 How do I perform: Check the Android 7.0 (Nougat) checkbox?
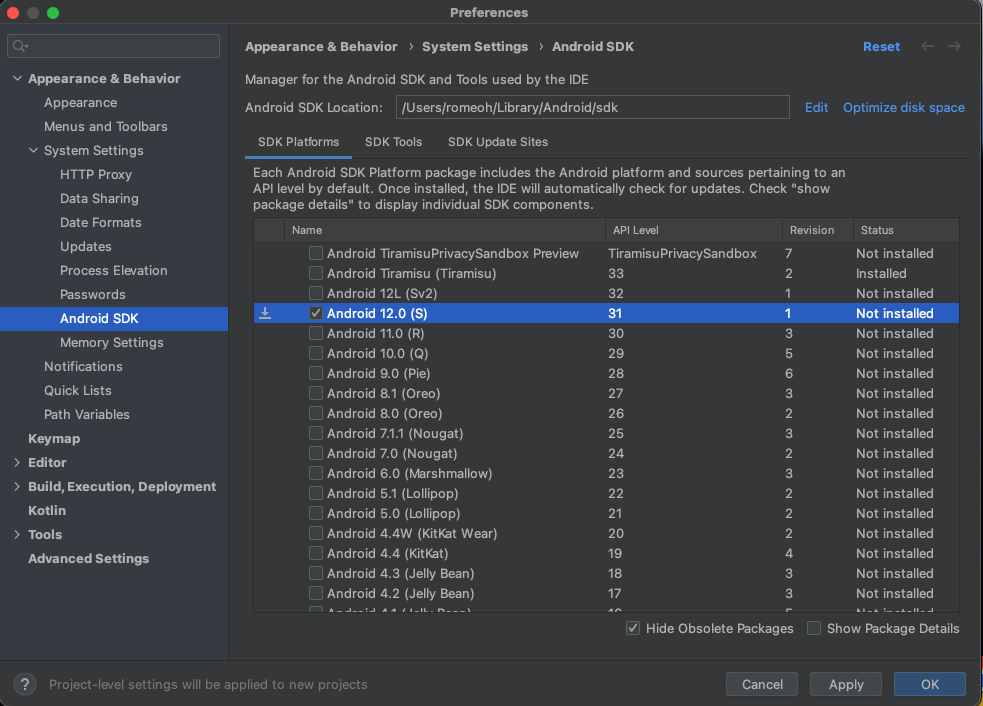[316, 453]
